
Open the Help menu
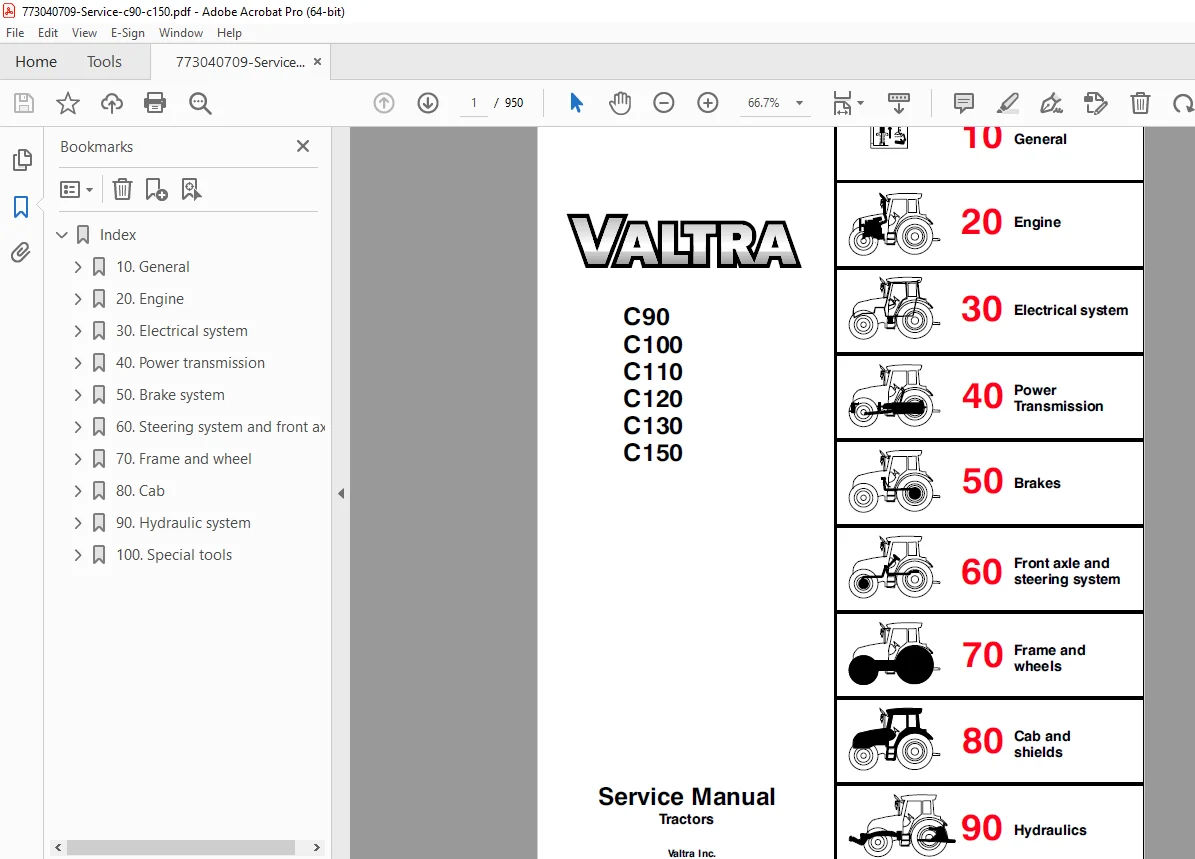tap(229, 33)
